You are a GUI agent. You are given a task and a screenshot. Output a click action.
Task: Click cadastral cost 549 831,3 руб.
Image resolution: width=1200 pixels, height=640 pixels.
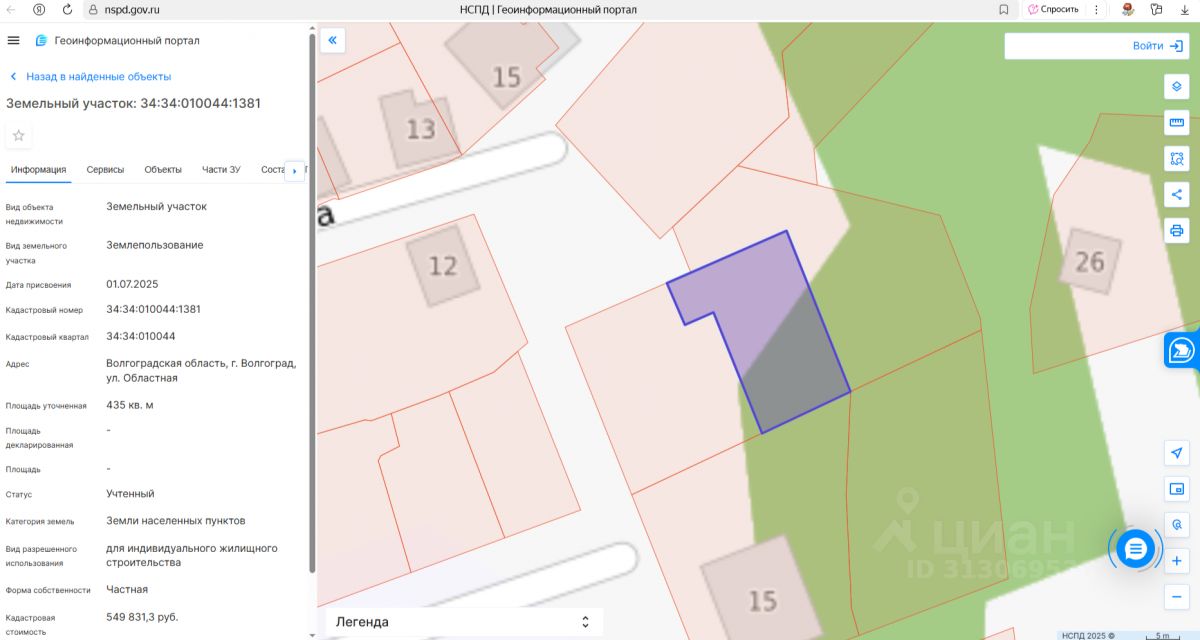point(142,617)
